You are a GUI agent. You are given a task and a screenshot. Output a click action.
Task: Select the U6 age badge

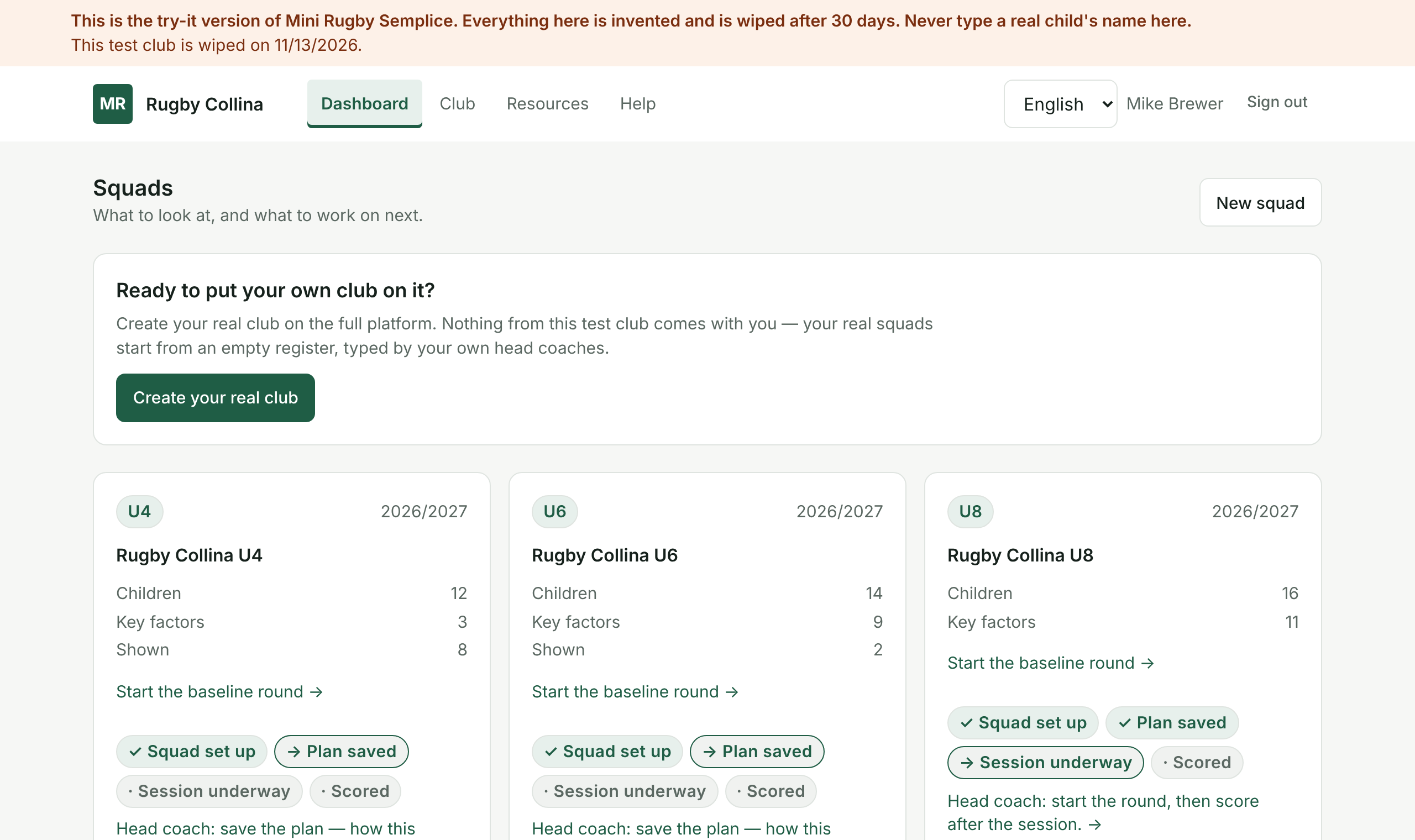coord(555,511)
